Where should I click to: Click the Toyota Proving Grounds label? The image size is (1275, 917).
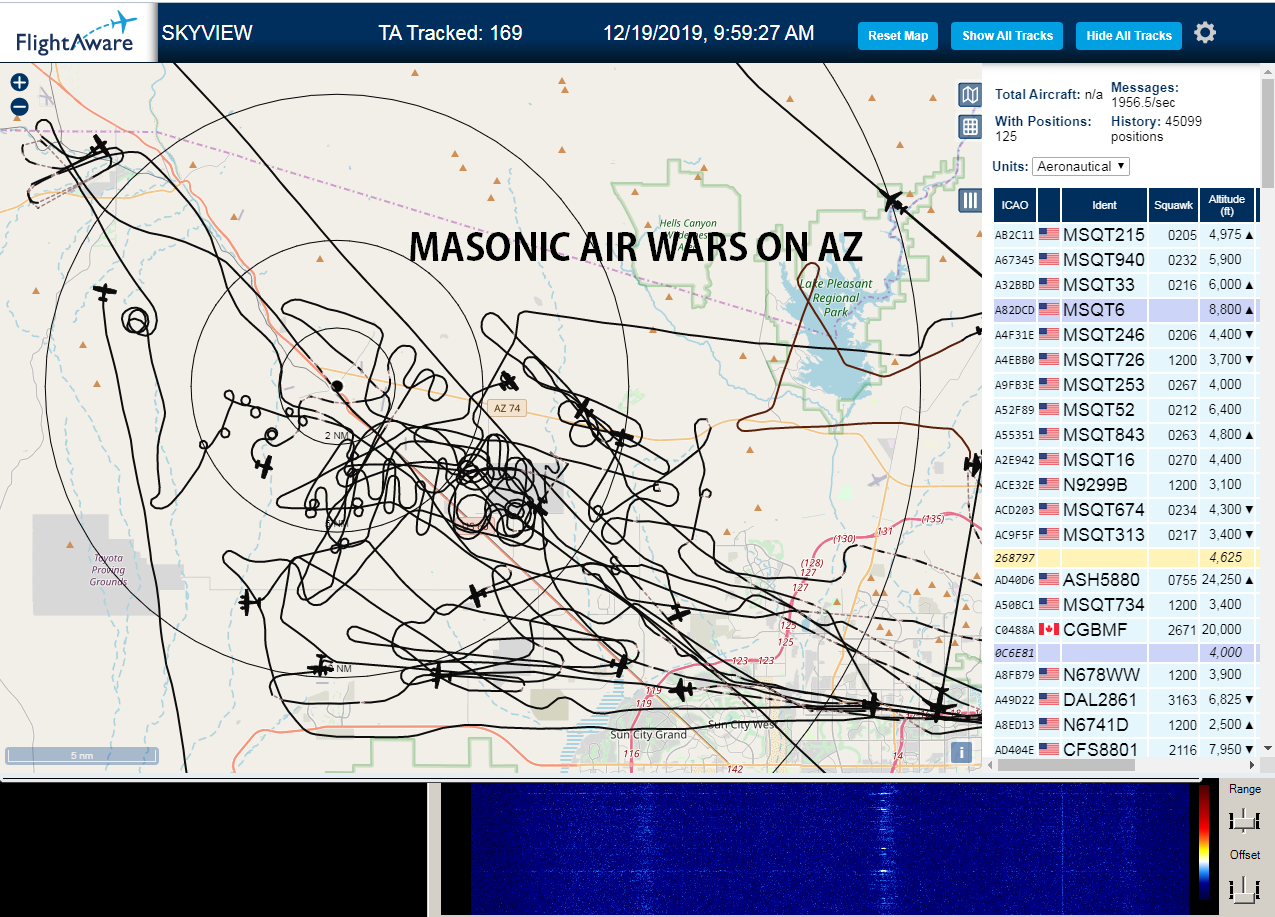coord(109,570)
